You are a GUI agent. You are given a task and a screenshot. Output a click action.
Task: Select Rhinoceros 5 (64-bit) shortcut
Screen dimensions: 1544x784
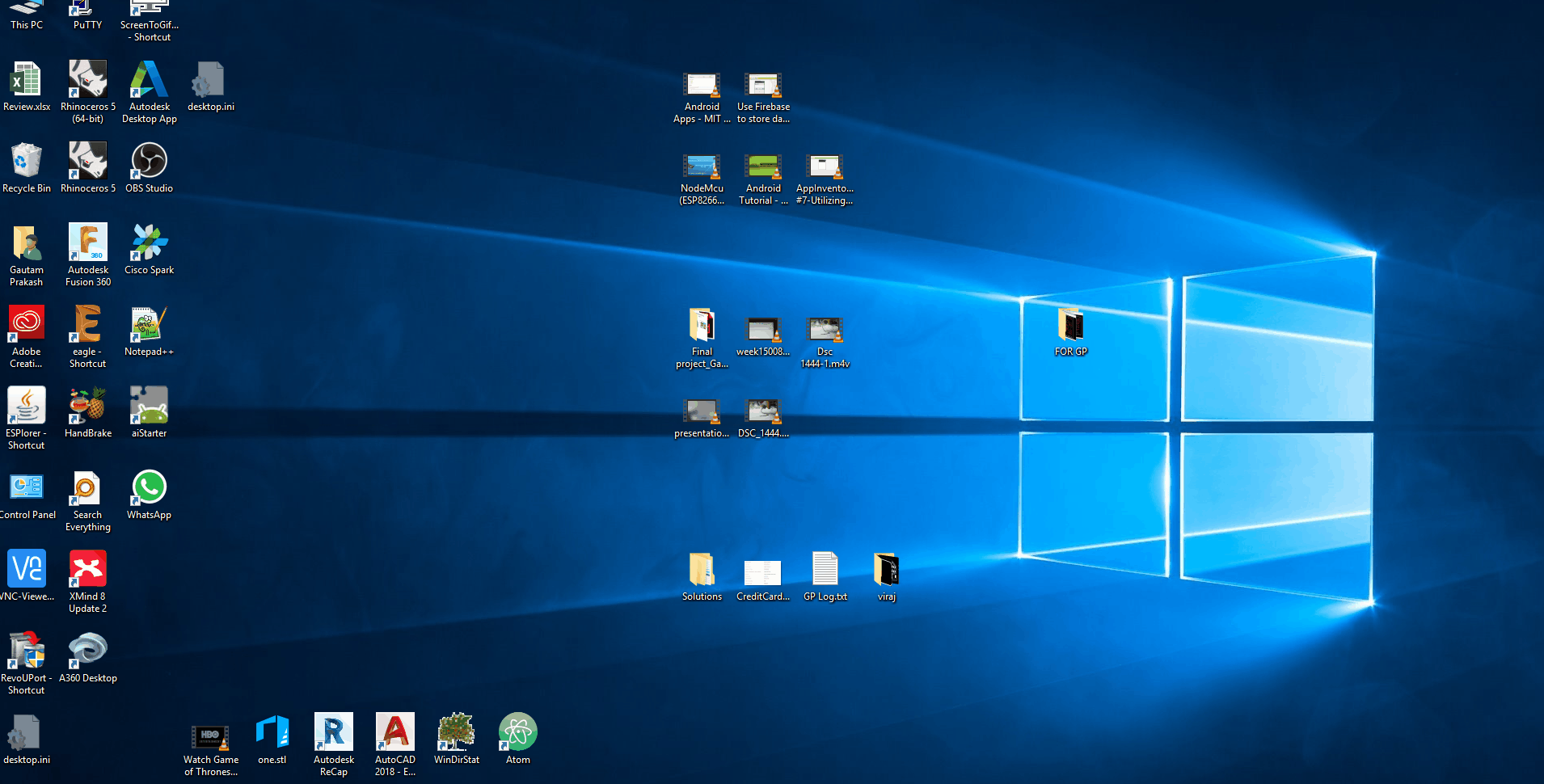point(88,92)
